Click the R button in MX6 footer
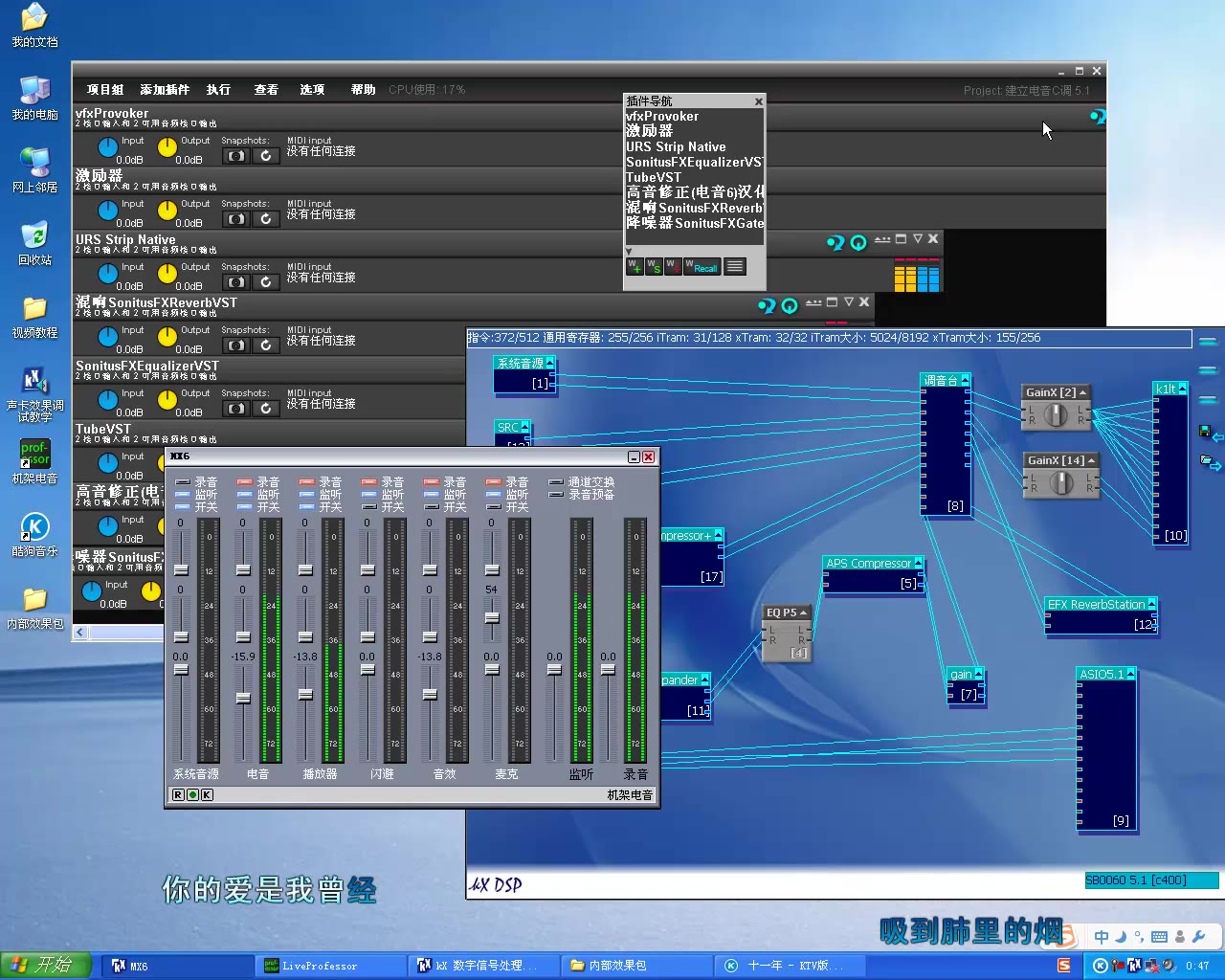Viewport: 1225px width, 980px height. (179, 794)
